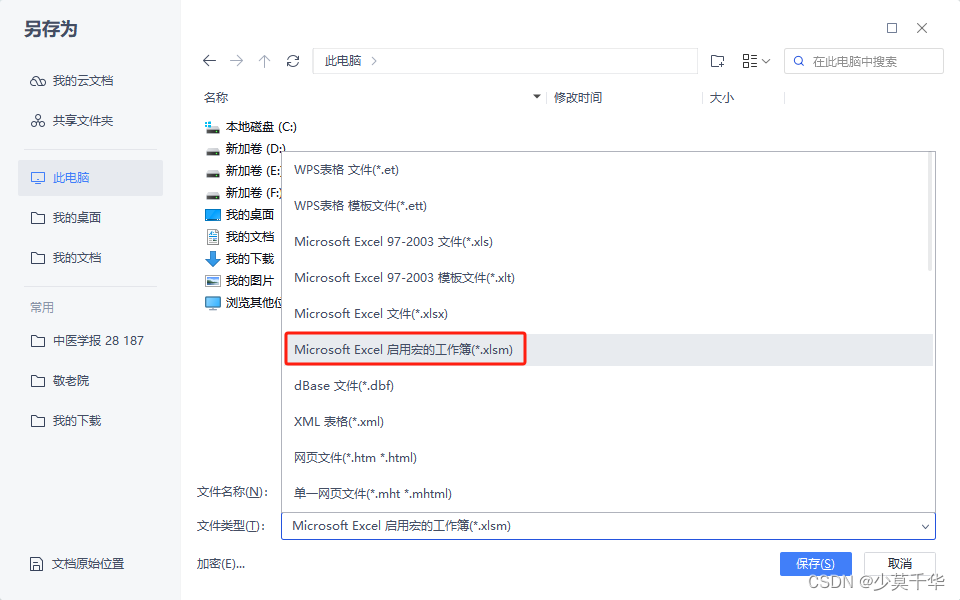
Task: Go forward with the right arrow
Action: point(236,61)
